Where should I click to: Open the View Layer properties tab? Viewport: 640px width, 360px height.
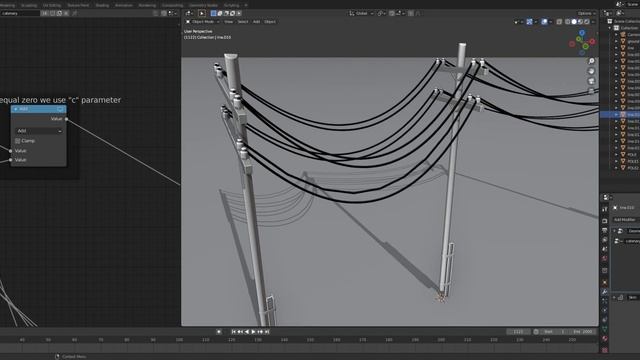pyautogui.click(x=605, y=240)
